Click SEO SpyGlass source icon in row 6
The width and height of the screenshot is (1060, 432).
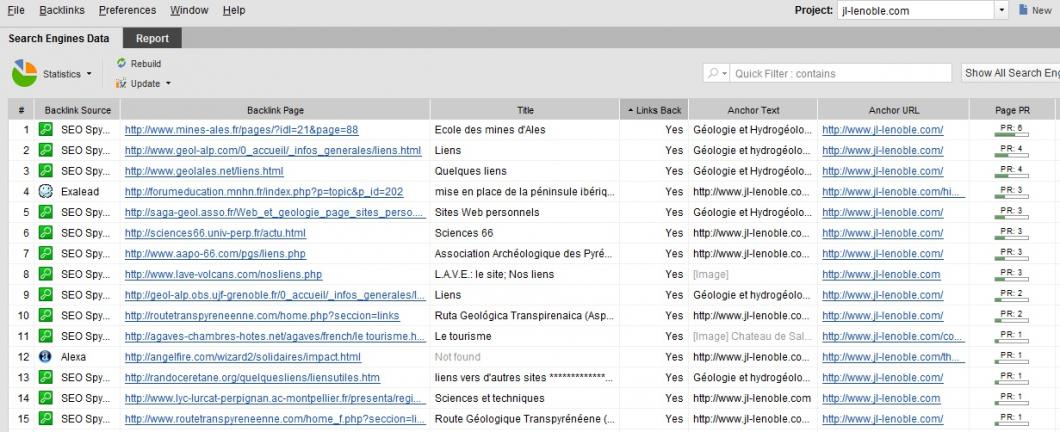coord(45,233)
